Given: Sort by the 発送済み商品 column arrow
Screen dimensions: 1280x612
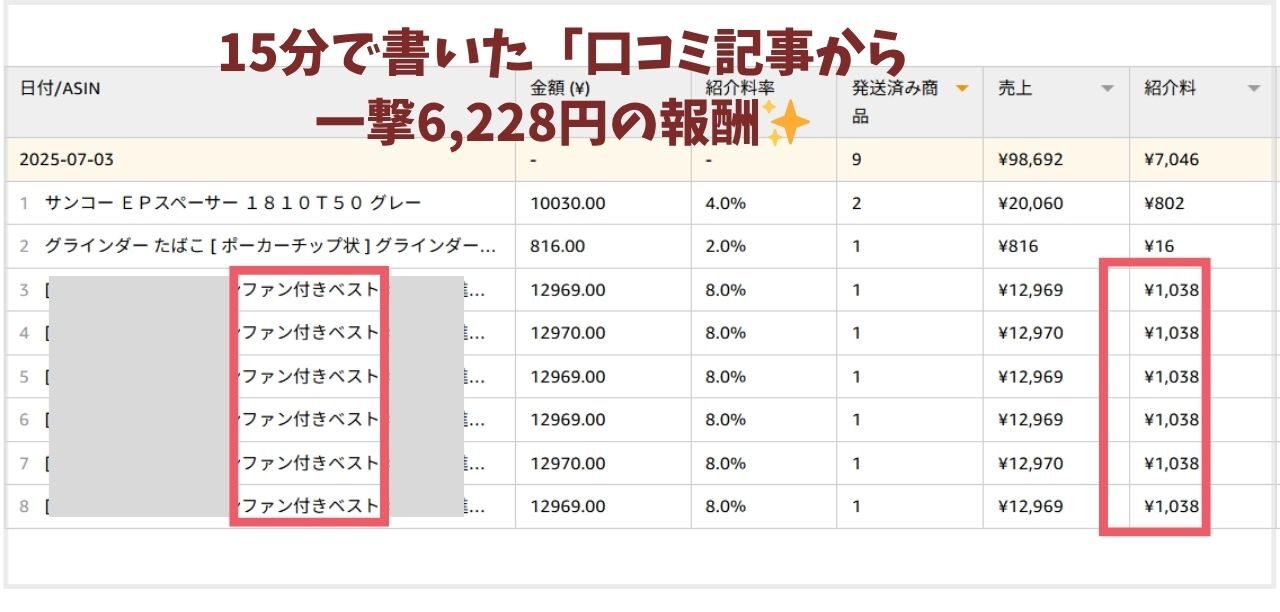Looking at the screenshot, I should [962, 89].
